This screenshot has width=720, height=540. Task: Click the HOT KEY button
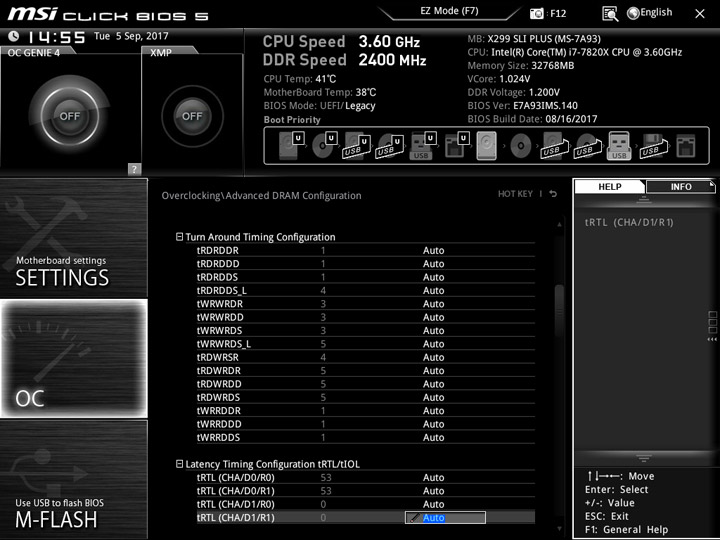(515, 194)
